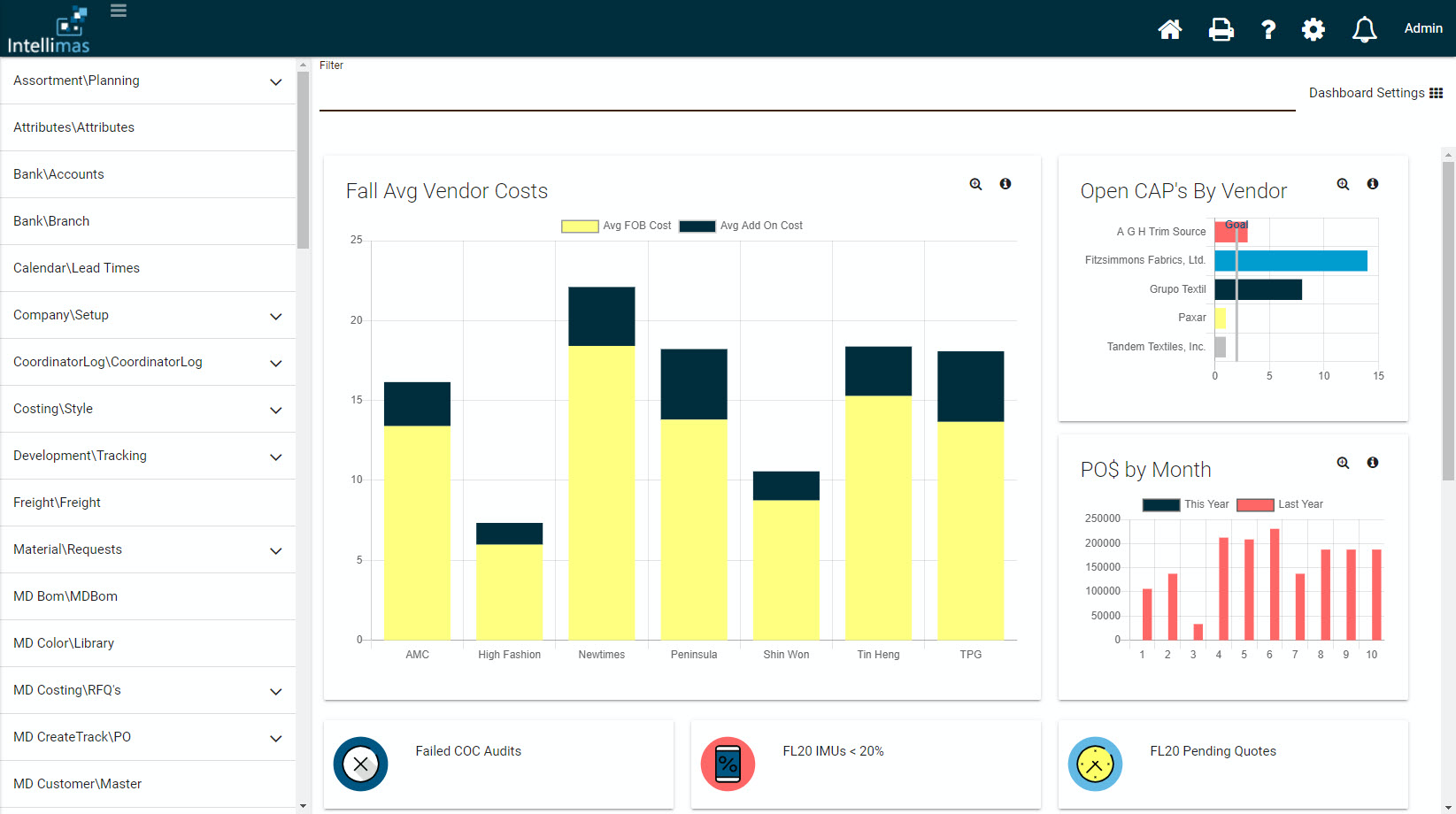Open the Help question mark icon
This screenshot has width=1456, height=814.
tap(1268, 29)
